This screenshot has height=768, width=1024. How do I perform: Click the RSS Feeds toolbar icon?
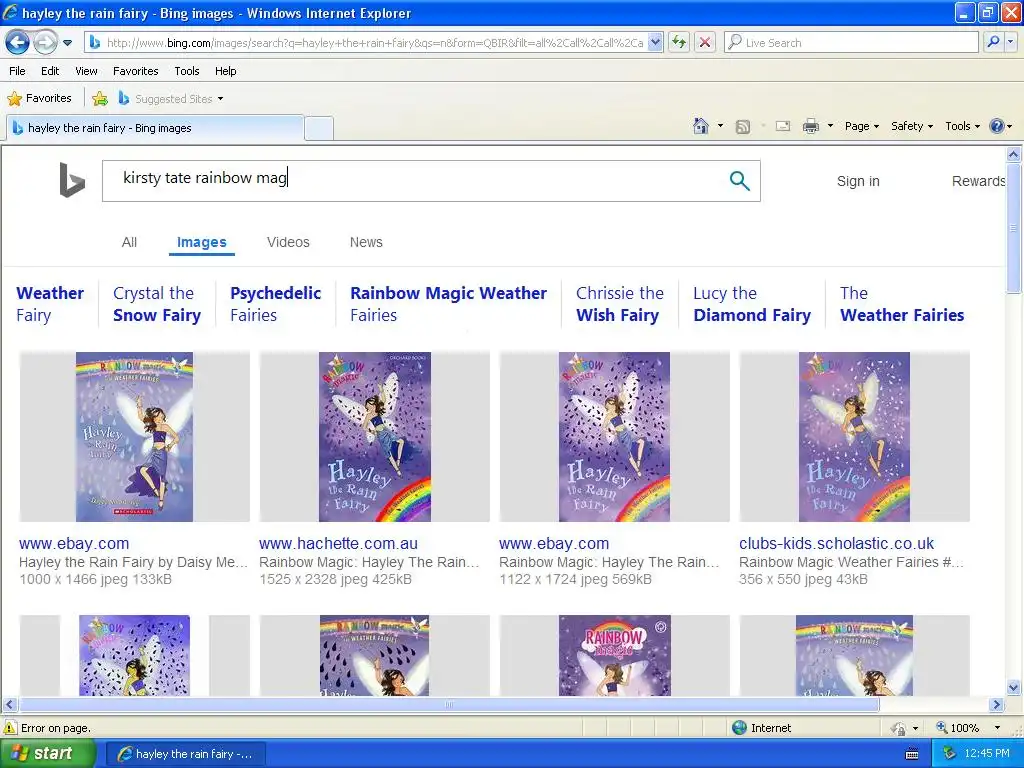point(743,127)
